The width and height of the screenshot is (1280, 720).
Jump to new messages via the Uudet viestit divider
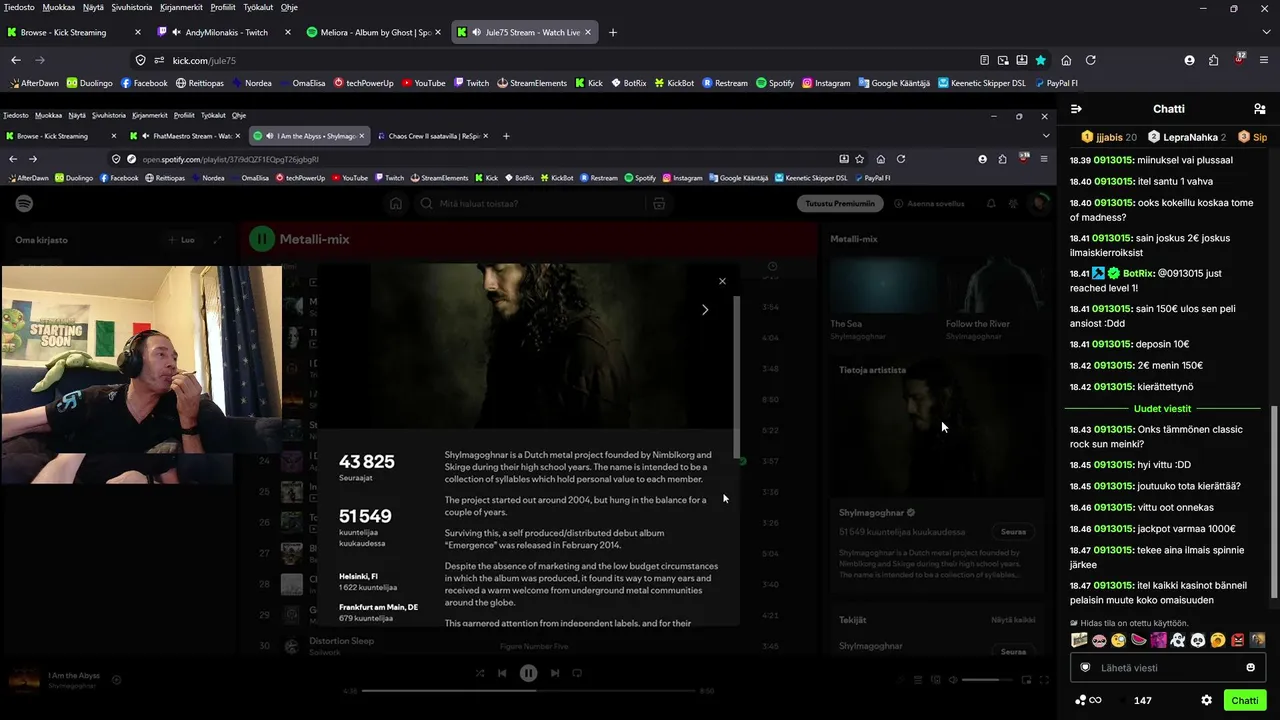(1162, 409)
